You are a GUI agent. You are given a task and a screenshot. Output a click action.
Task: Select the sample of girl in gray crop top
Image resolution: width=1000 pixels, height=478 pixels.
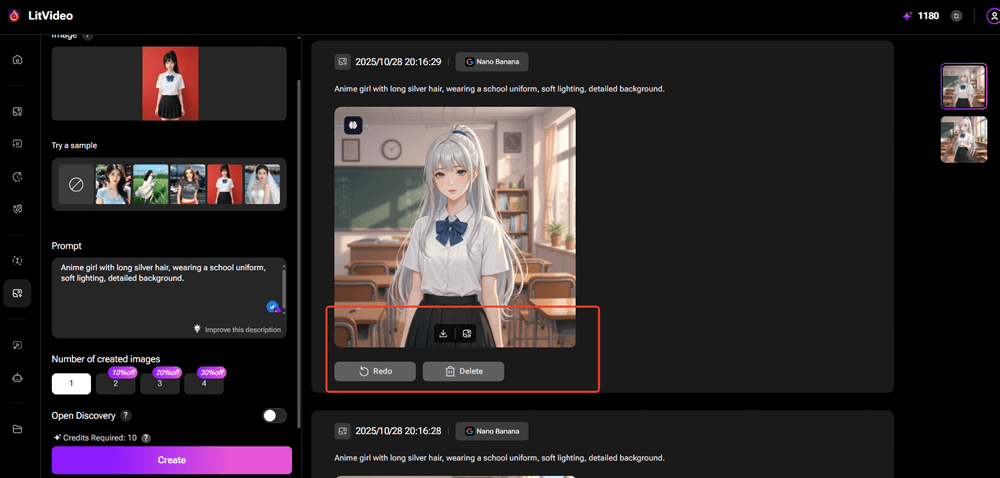tap(188, 184)
